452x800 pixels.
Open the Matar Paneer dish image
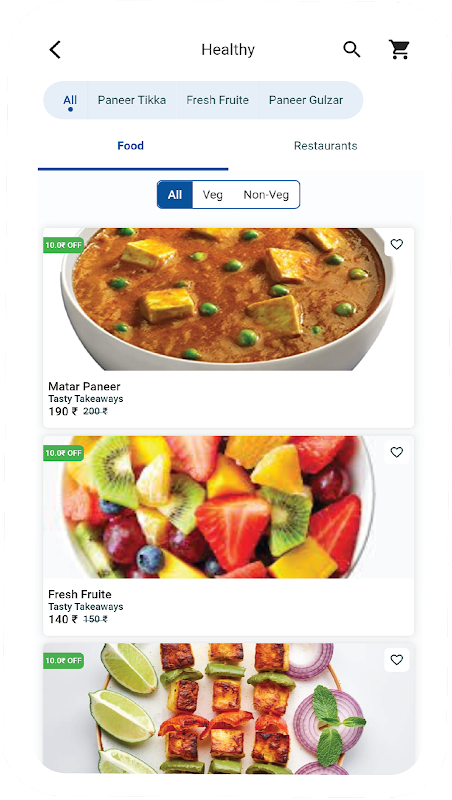tap(228, 299)
